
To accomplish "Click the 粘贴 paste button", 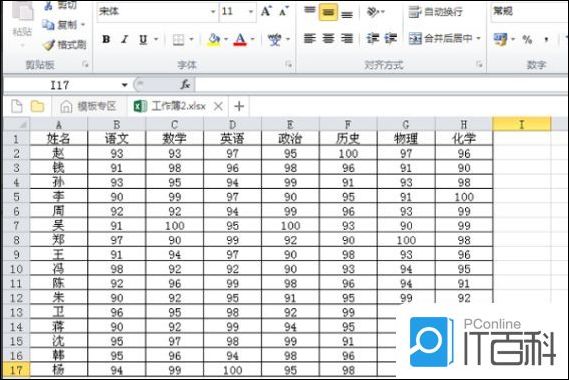I will coord(22,21).
